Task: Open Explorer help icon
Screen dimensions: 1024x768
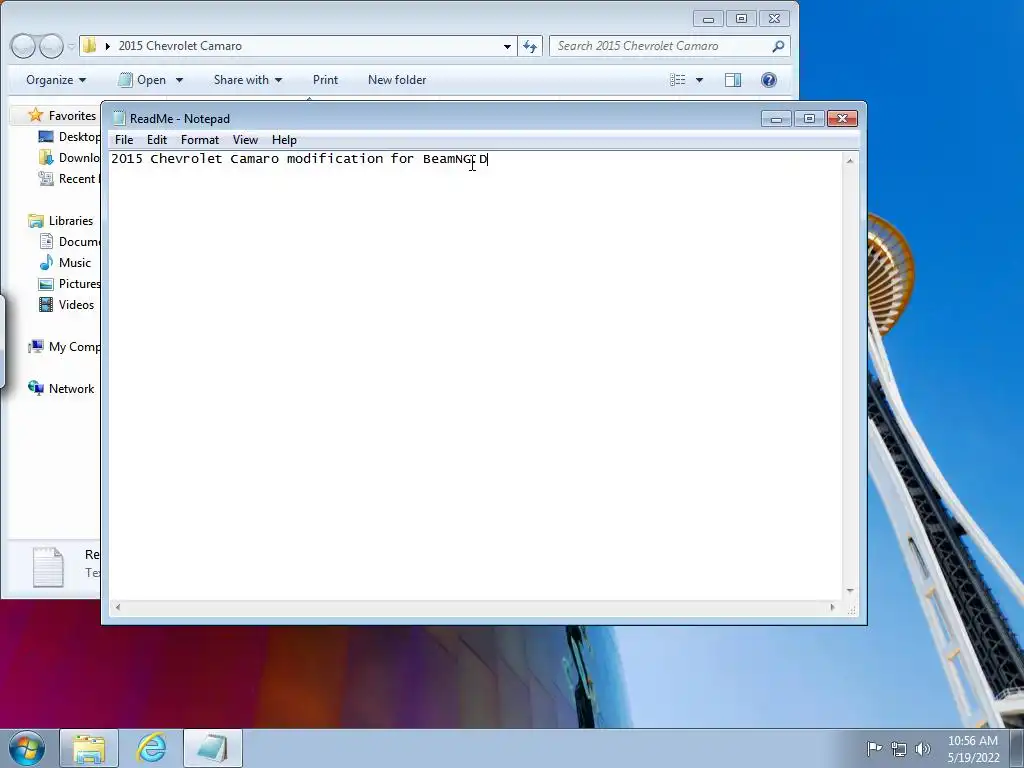Action: (769, 80)
